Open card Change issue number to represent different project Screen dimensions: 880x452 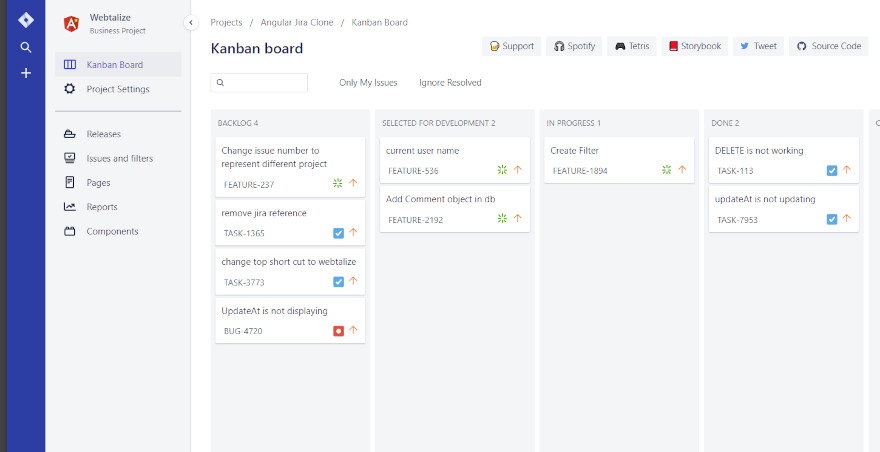pos(290,167)
